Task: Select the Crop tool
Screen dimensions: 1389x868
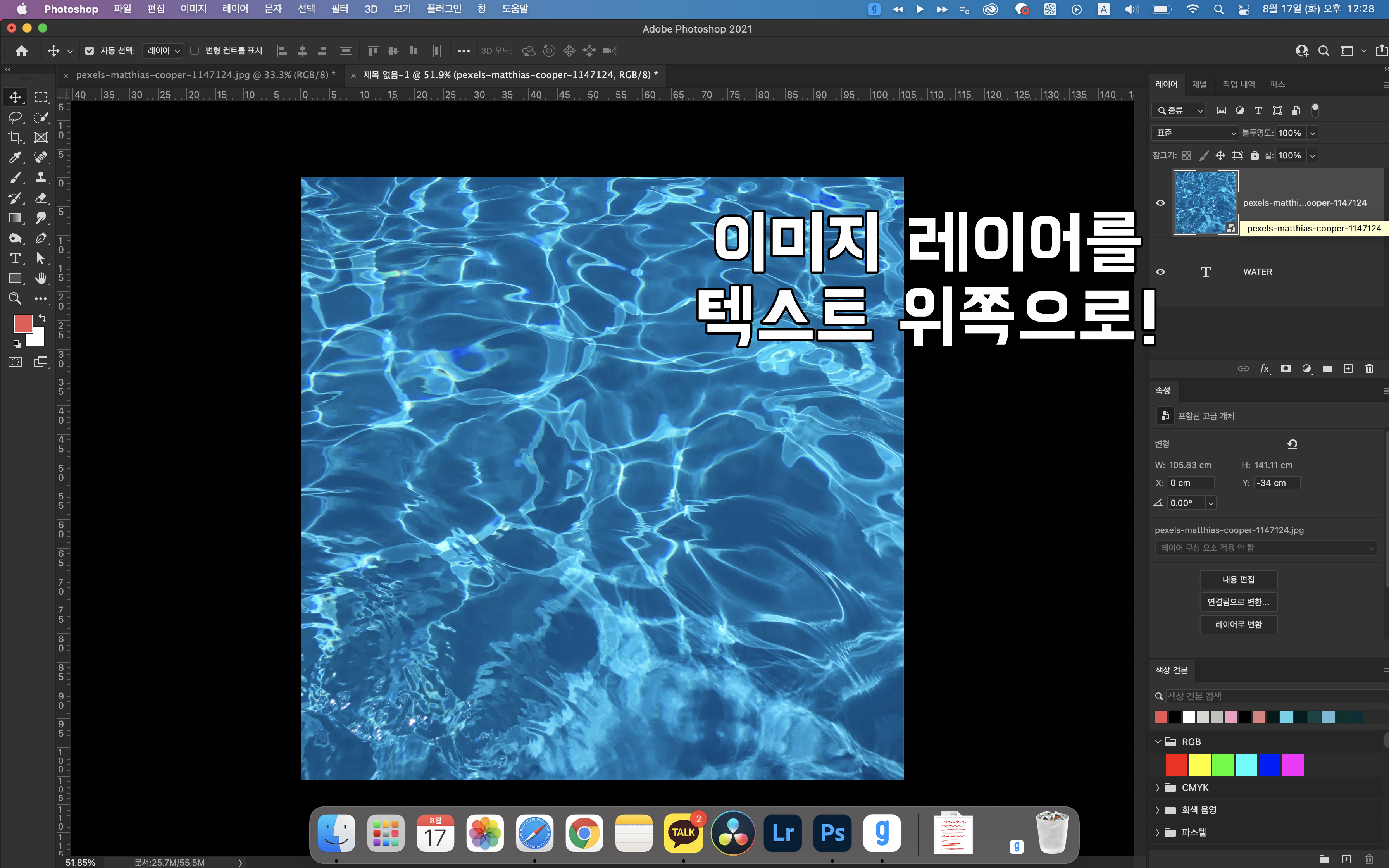Action: [15, 137]
